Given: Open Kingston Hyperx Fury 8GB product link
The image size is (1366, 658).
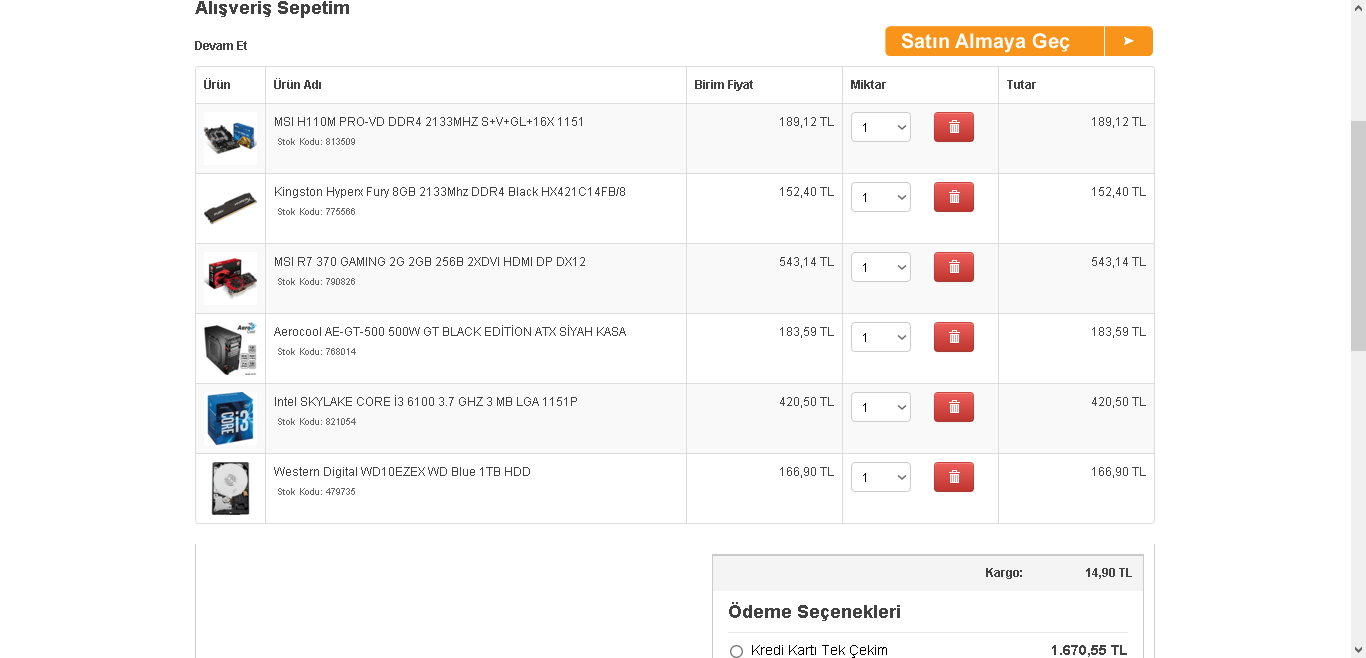Looking at the screenshot, I should (450, 192).
